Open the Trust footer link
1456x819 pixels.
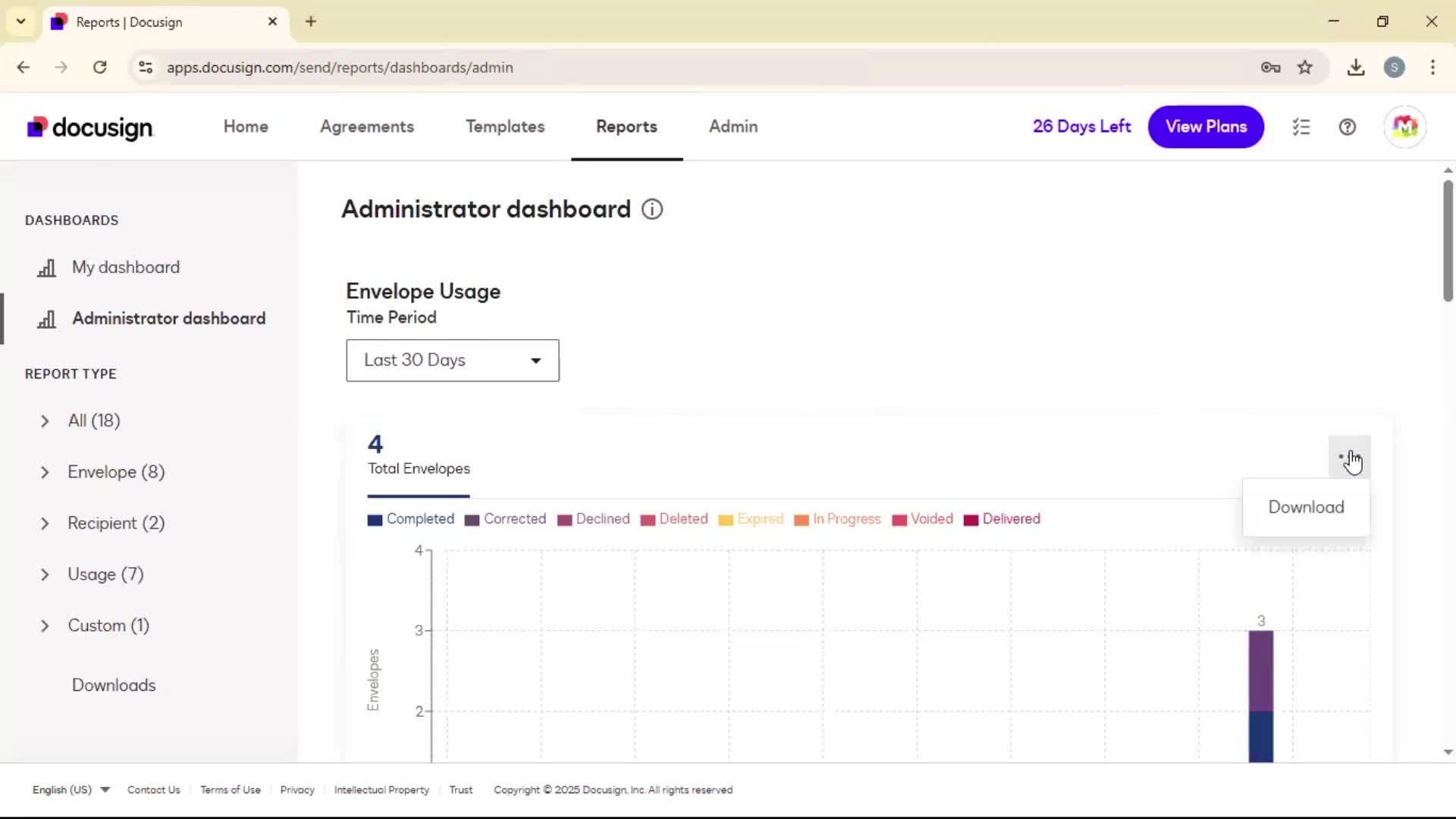[x=460, y=790]
